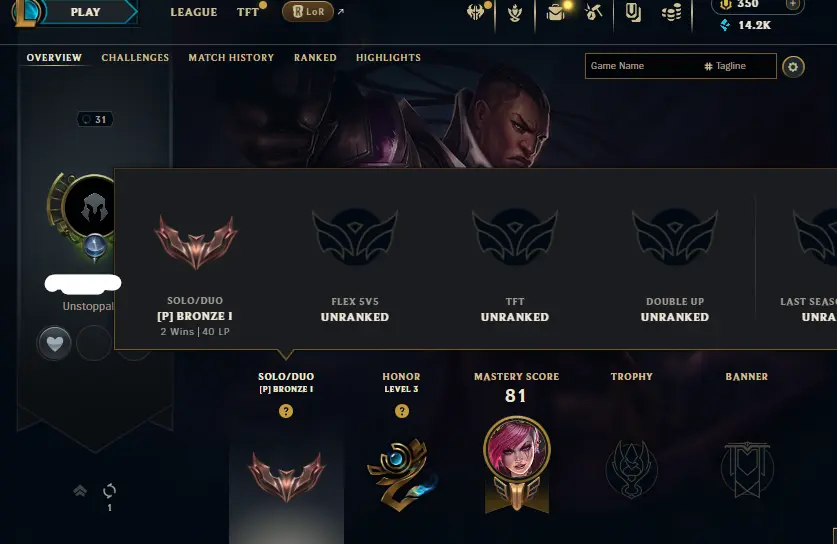Click the question mark under Honor Level 3
The image size is (837, 544).
[x=402, y=411]
